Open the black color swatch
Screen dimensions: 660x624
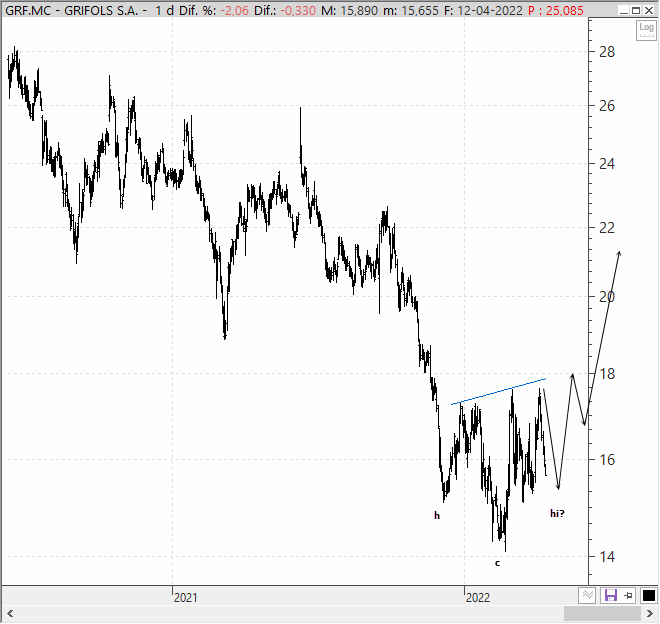pyautogui.click(x=649, y=595)
